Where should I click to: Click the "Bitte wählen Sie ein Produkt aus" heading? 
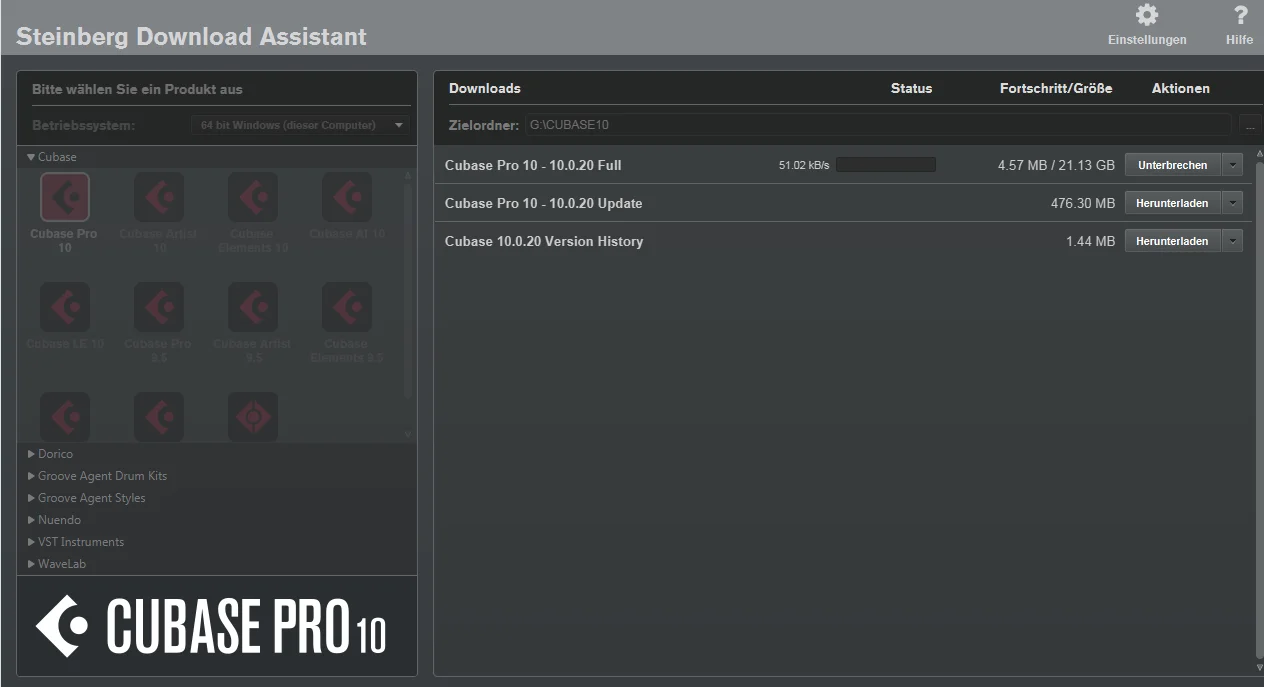[x=137, y=89]
